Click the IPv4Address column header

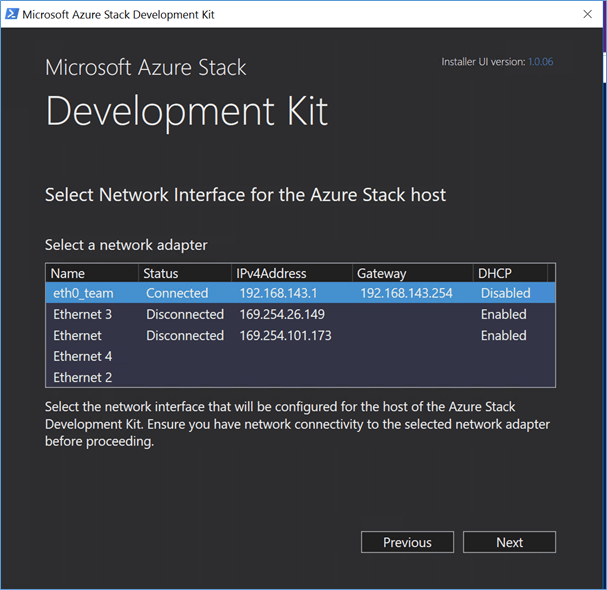coord(292,273)
